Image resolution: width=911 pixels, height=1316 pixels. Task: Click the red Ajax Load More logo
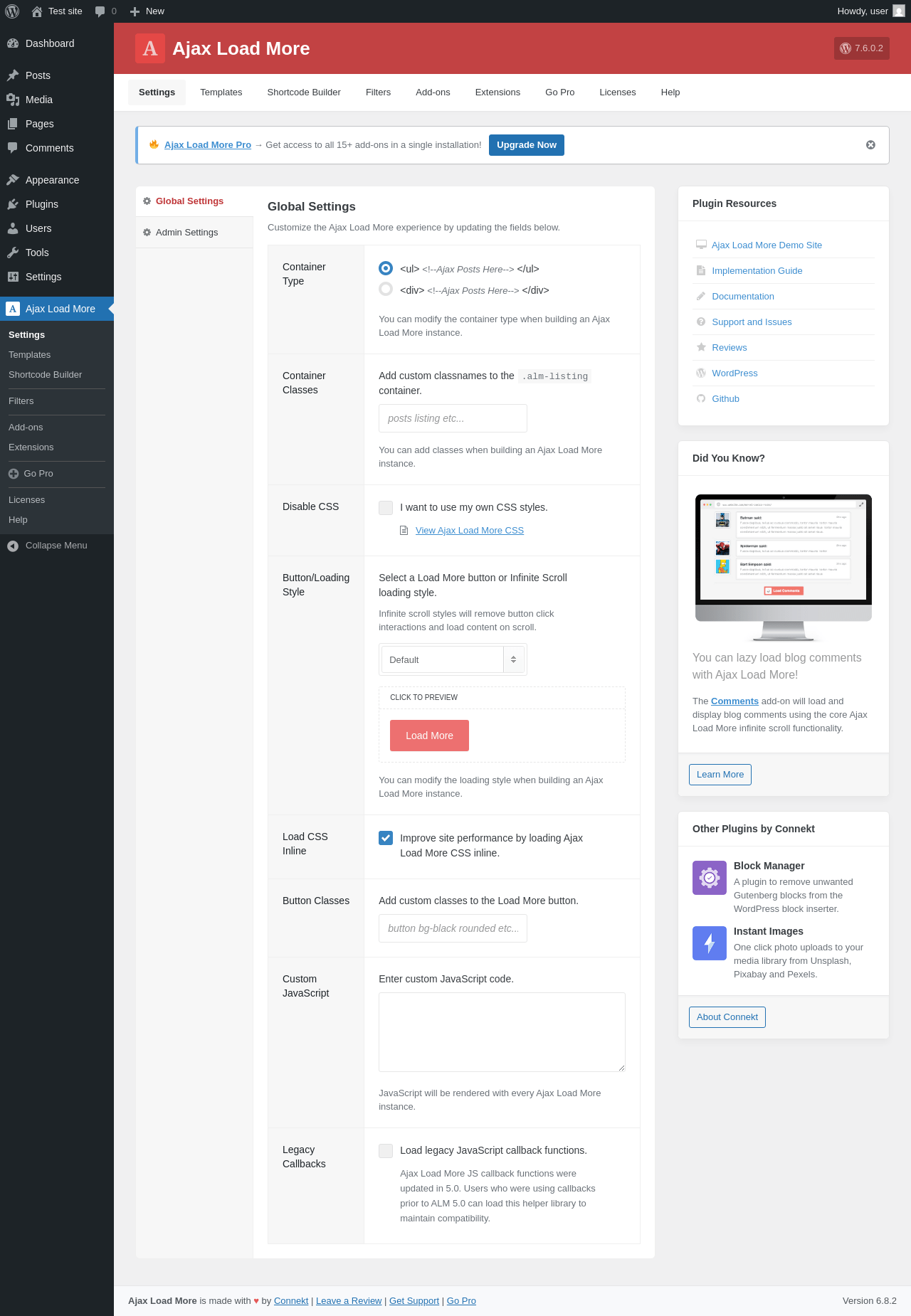click(x=150, y=48)
